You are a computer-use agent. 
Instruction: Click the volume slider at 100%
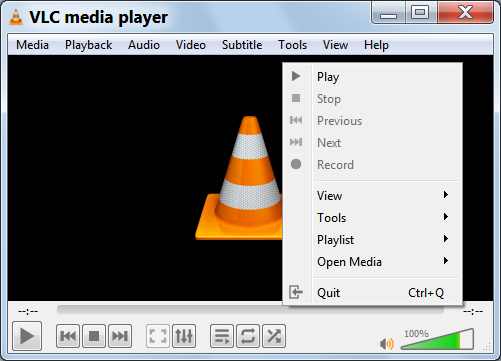(437, 339)
